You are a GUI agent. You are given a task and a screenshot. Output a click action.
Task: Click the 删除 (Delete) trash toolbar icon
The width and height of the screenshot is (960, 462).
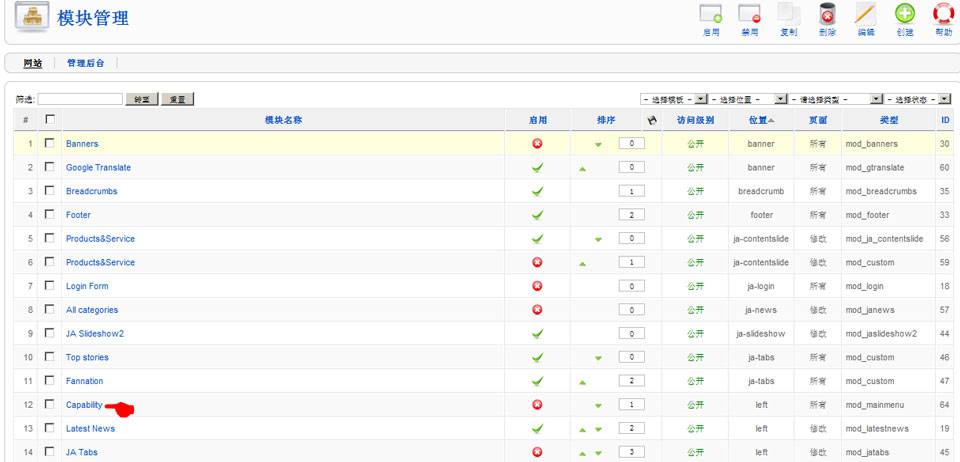click(827, 13)
